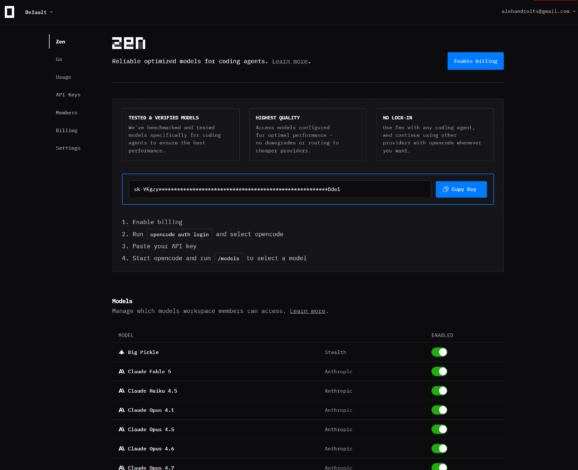
Task: Navigate to Members page
Action: pos(66,112)
